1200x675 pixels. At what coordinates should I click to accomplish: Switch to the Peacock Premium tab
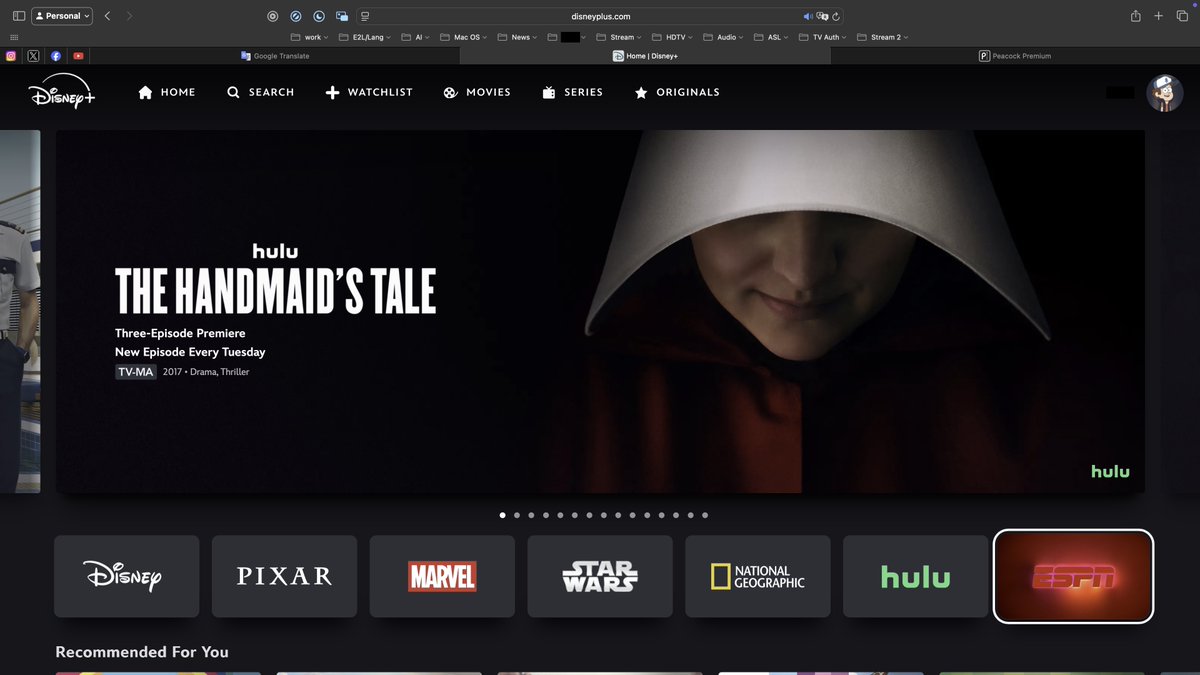(1015, 56)
